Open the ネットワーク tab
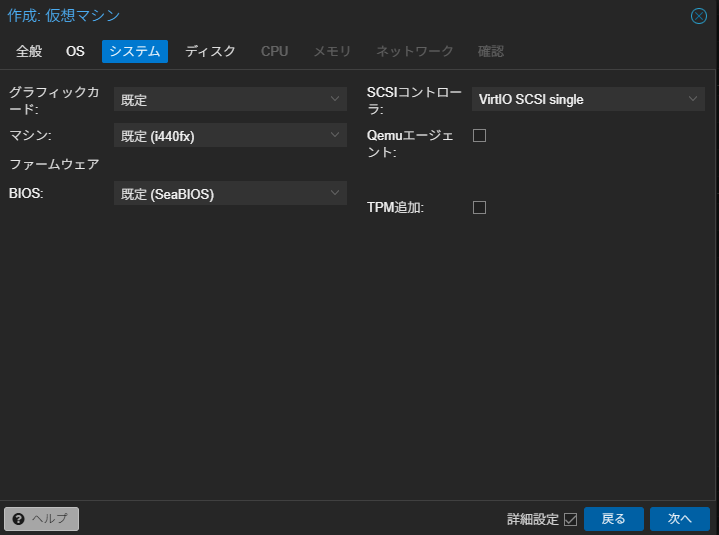This screenshot has height=535, width=719. click(x=414, y=51)
